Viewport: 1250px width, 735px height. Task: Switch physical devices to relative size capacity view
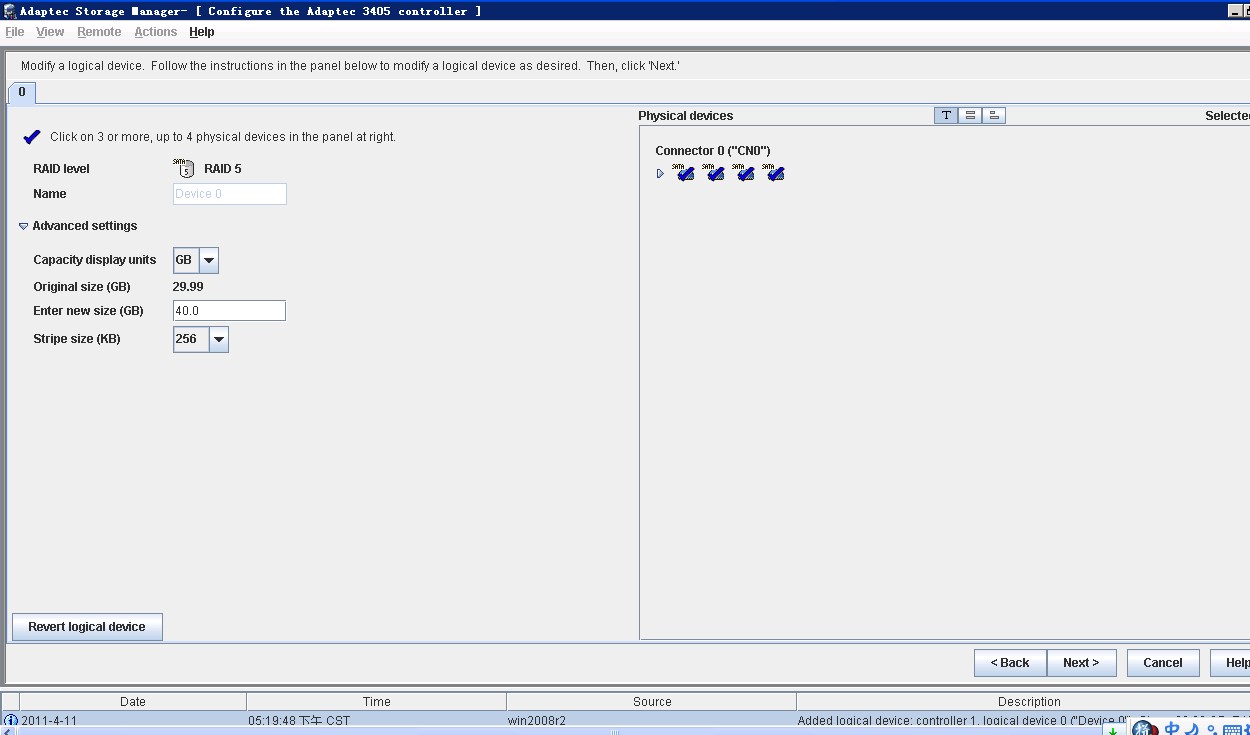(x=994, y=116)
